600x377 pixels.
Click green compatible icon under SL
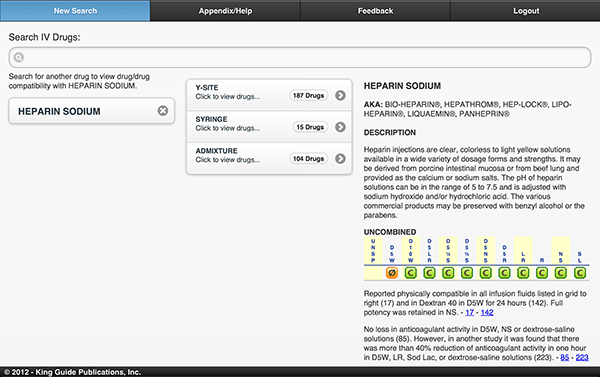[580, 273]
